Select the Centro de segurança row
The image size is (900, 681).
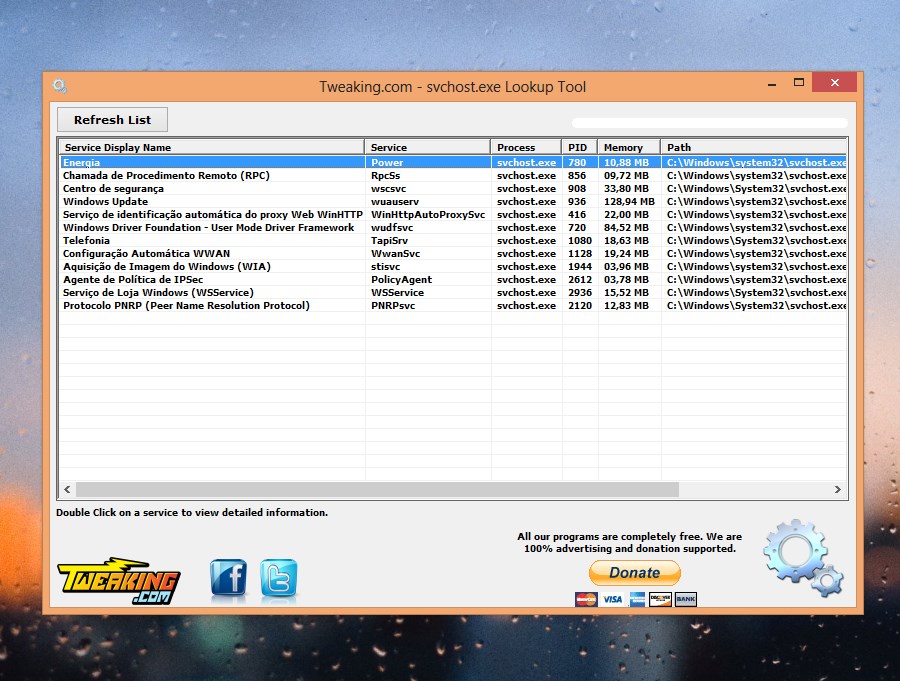453,188
